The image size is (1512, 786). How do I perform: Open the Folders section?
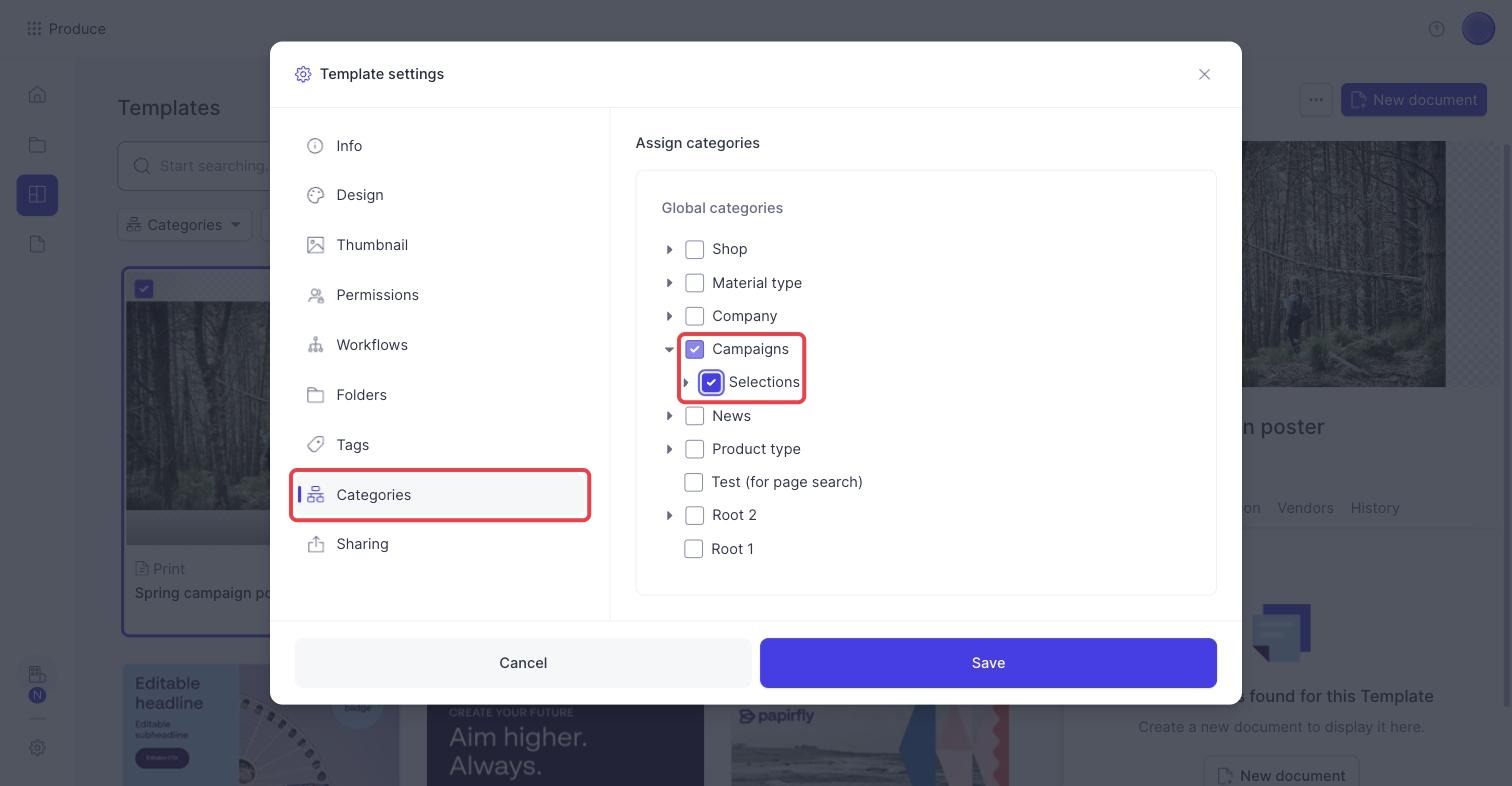[440, 395]
